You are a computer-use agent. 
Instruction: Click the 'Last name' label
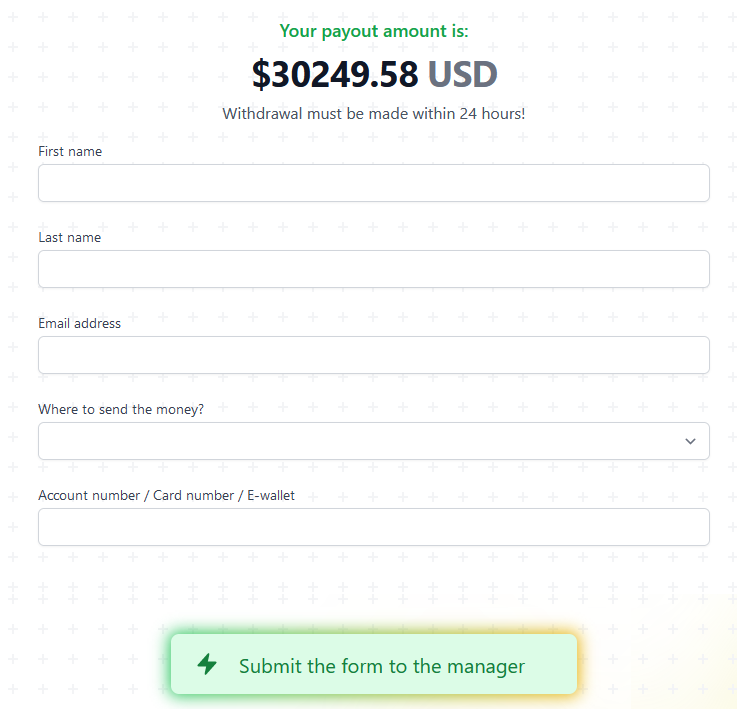tap(70, 237)
